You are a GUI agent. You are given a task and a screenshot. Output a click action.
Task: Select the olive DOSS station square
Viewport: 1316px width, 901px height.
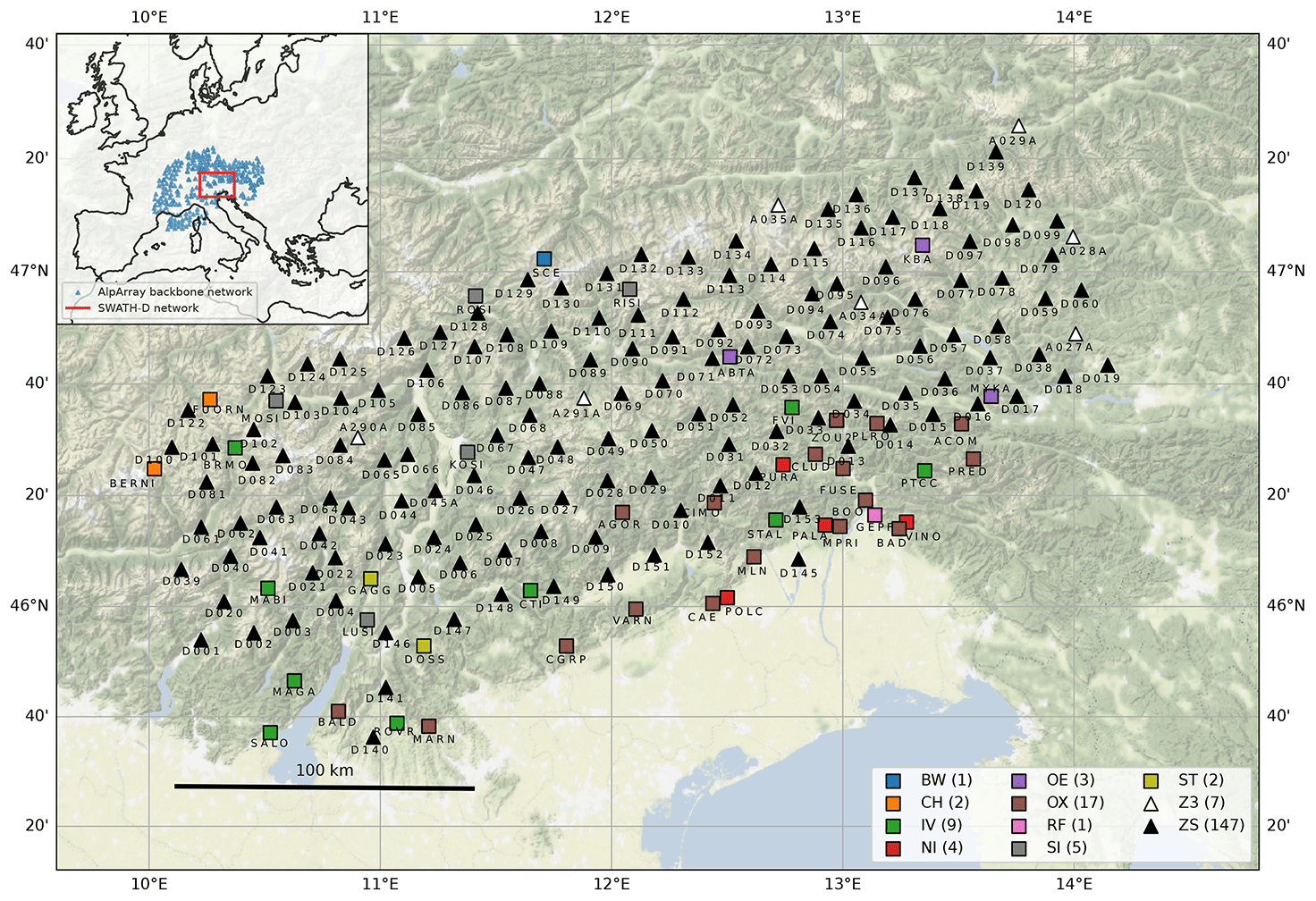click(x=424, y=645)
